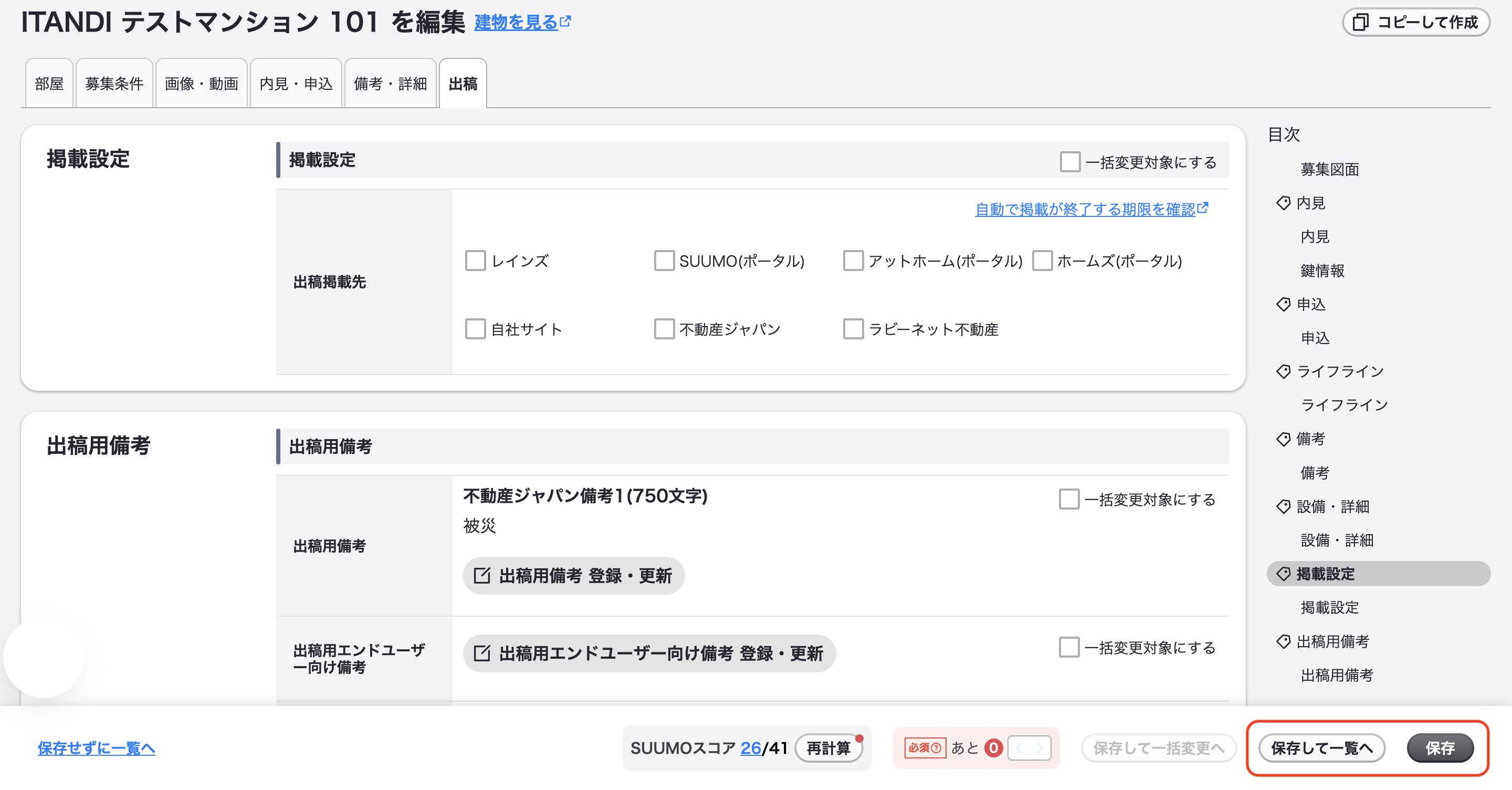Click the dark 保存 button
Image resolution: width=1512 pixels, height=790 pixels.
click(x=1440, y=747)
